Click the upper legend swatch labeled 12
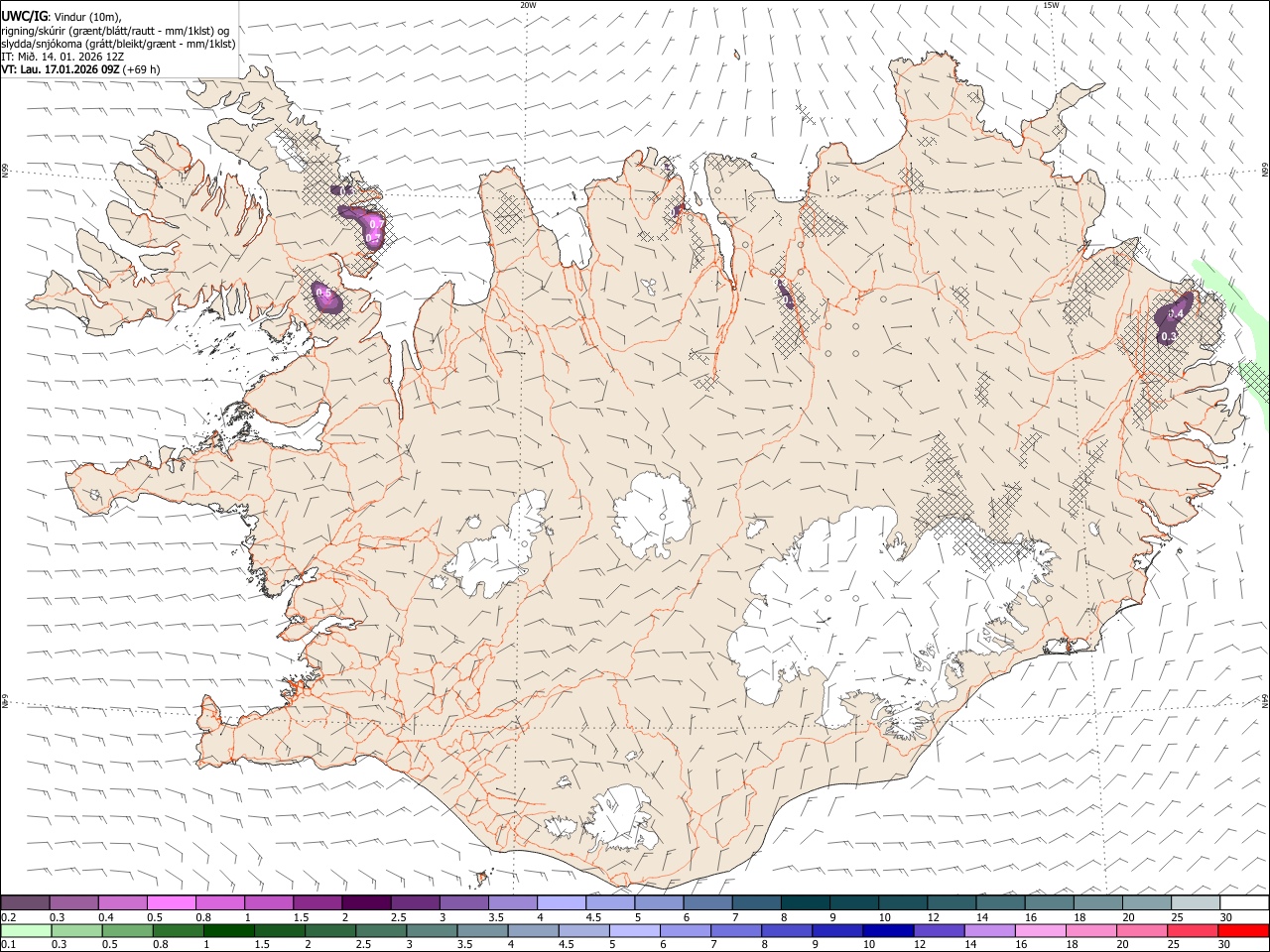1270x952 pixels. tap(952, 903)
